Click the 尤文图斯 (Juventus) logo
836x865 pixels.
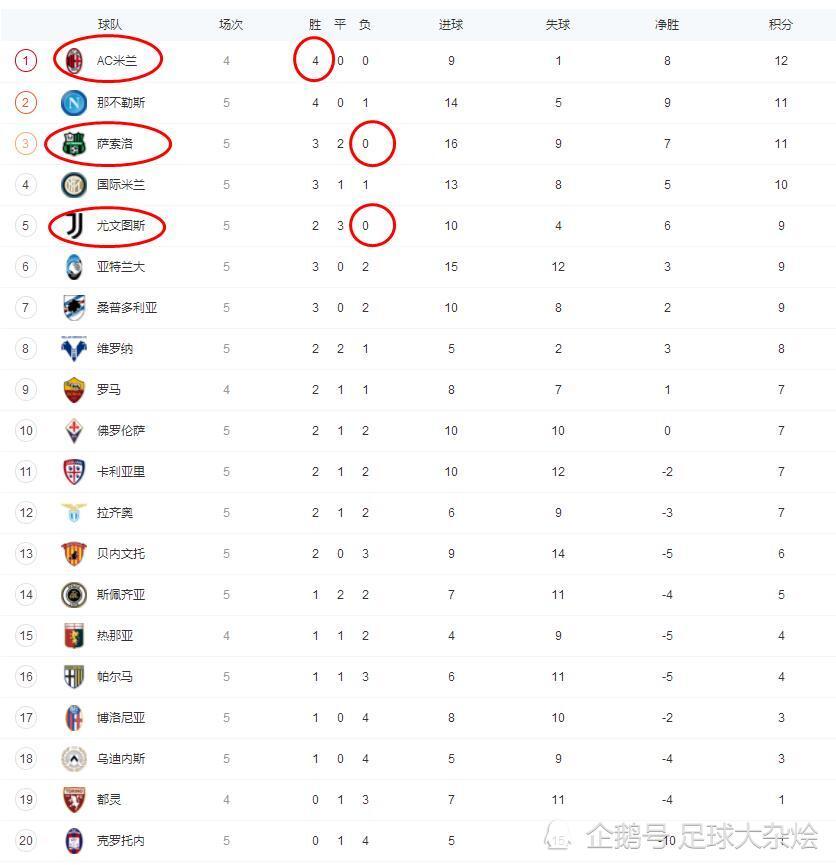coord(74,226)
